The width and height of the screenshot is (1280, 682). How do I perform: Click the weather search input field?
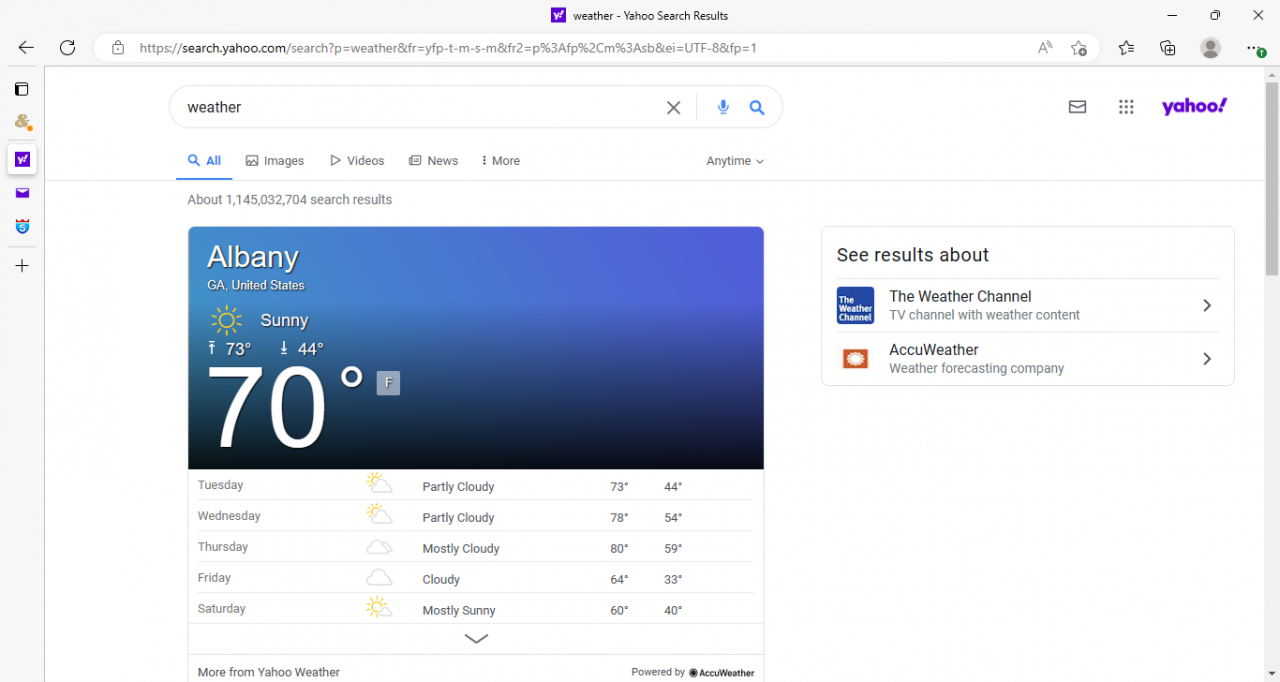pyautogui.click(x=420, y=107)
